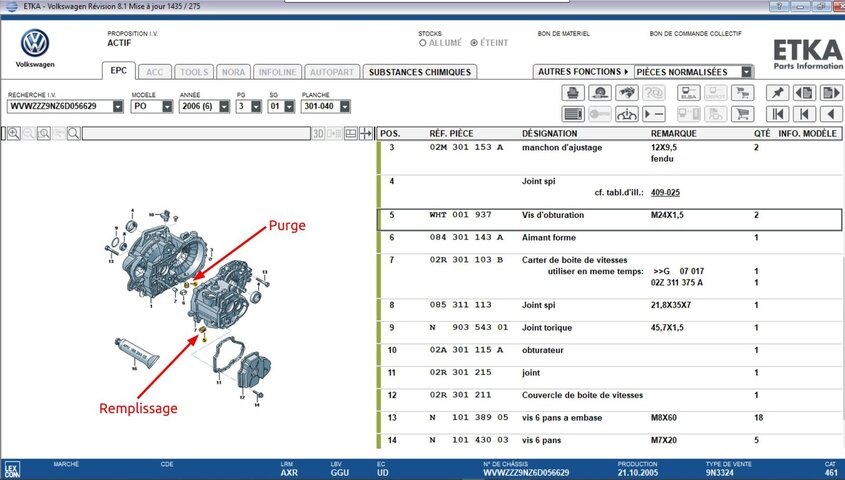
Task: Click the print icon in the toolbar
Action: point(573,93)
